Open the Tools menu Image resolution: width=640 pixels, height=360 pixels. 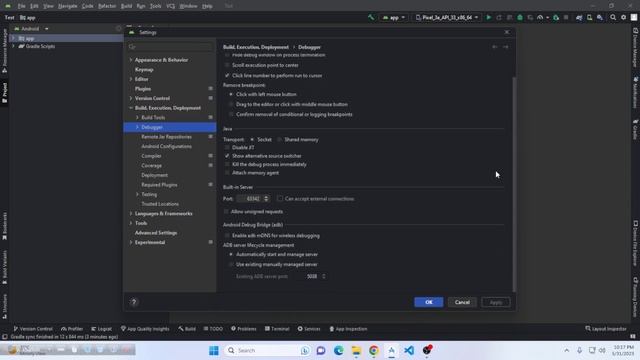[156, 6]
